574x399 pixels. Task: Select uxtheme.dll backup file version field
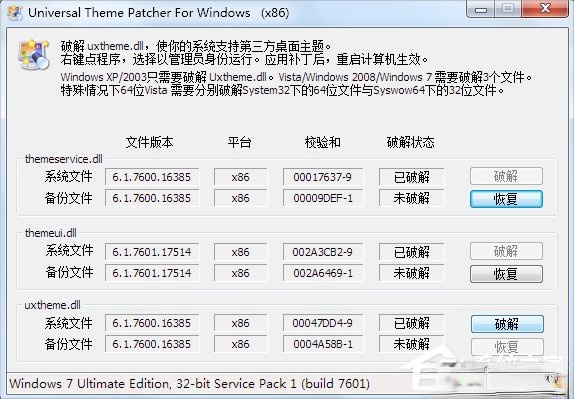pos(152,344)
